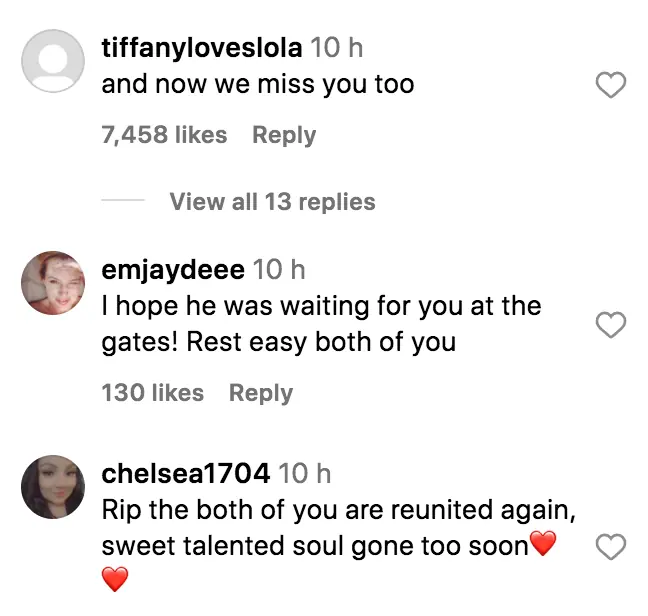Open chelsea1704's profile picture
Screen dimensions: 648x616
tap(53, 486)
